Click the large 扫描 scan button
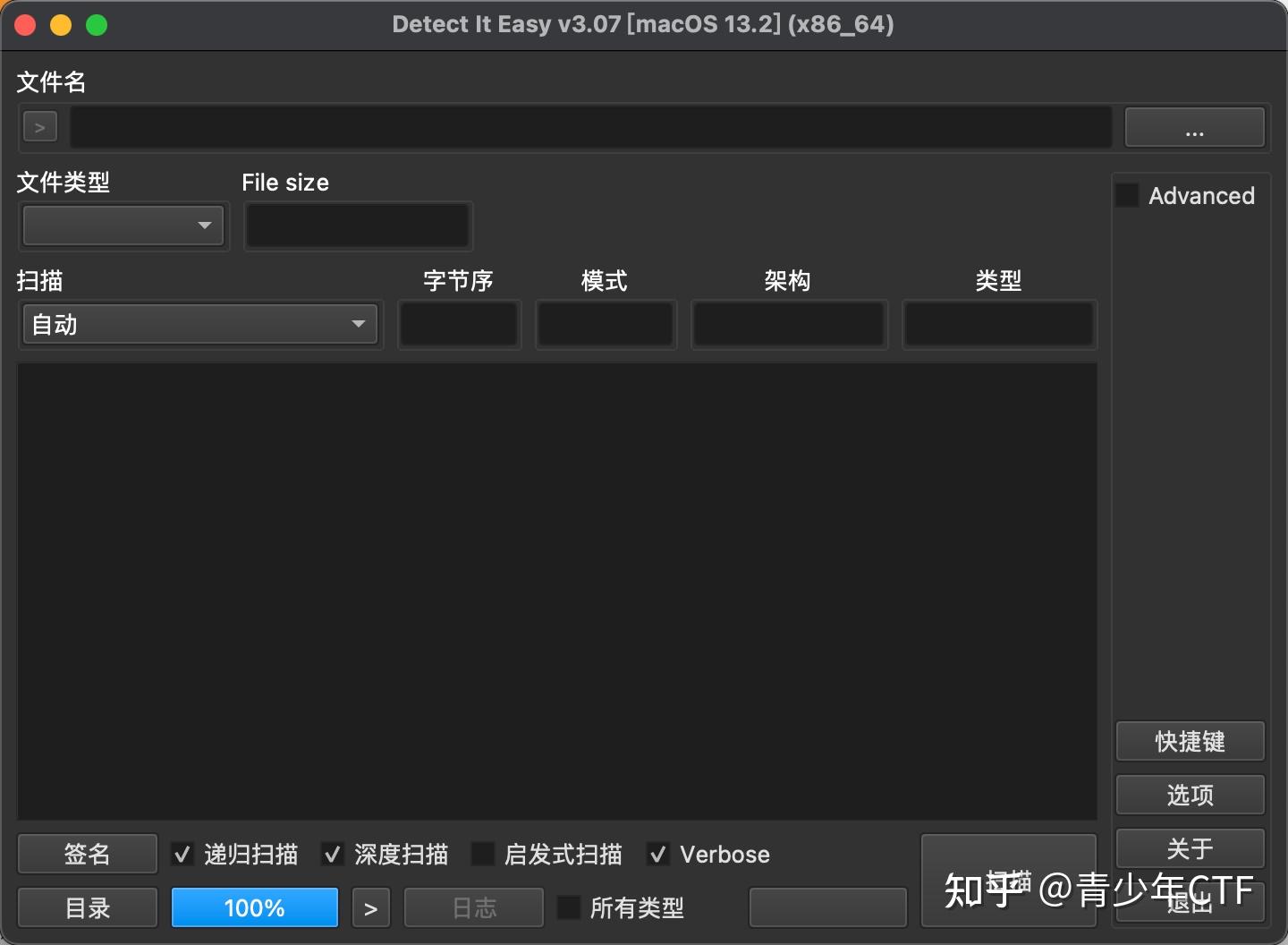Image resolution: width=1288 pixels, height=945 pixels. (x=1009, y=881)
